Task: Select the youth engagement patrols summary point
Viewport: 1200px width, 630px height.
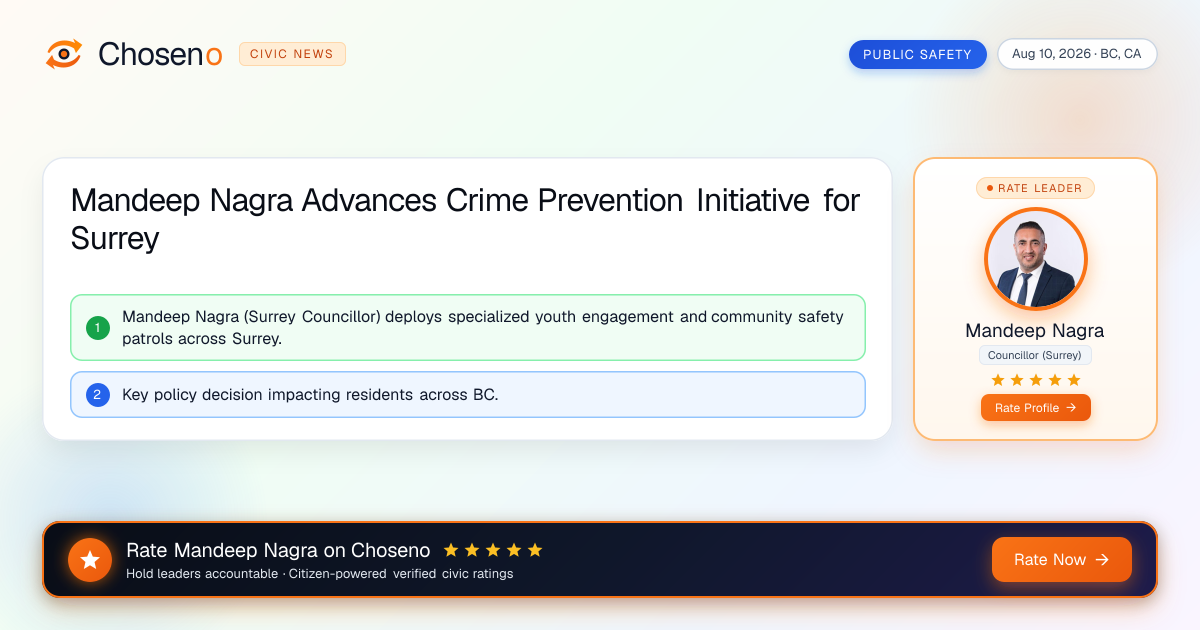Action: click(x=467, y=327)
